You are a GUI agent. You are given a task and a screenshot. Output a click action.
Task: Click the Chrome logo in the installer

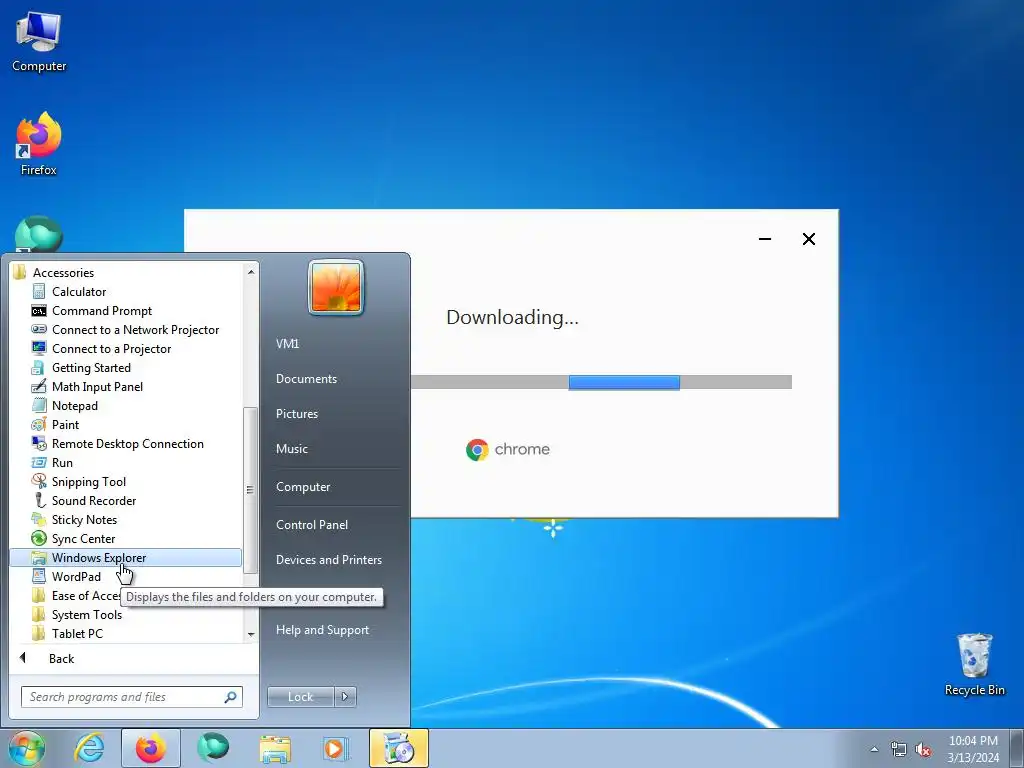tap(477, 449)
